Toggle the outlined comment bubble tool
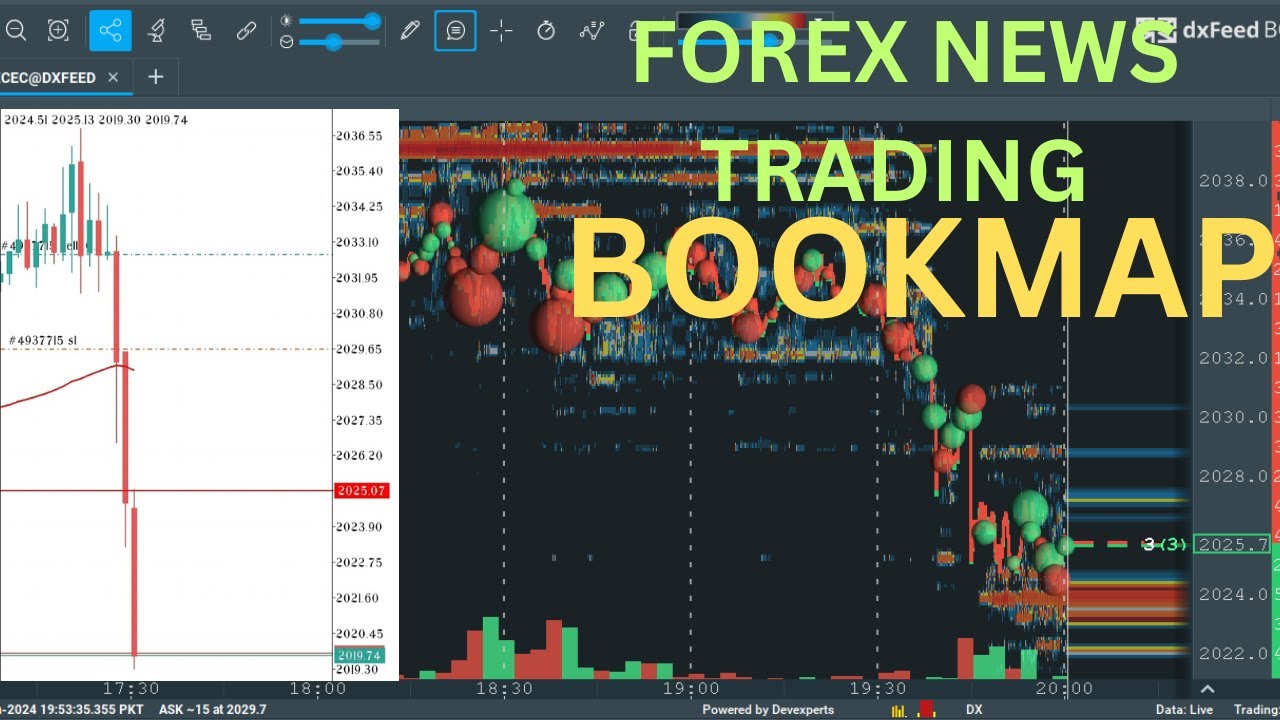 [x=455, y=31]
